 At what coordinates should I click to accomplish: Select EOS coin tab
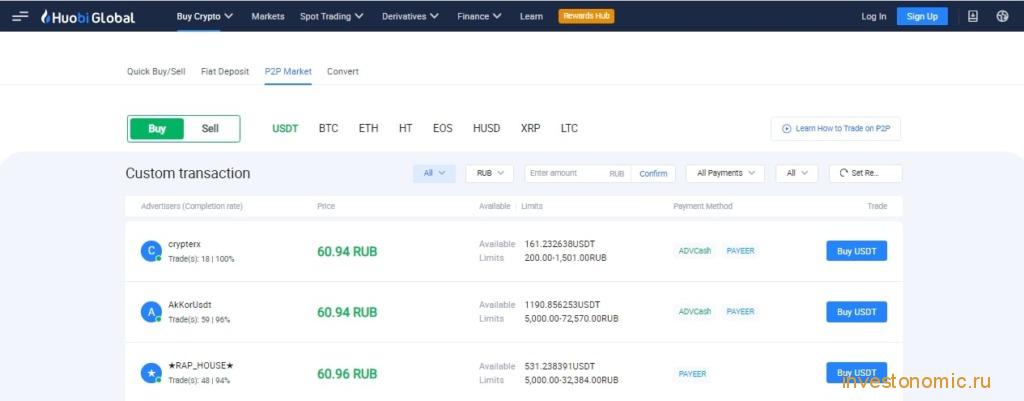point(442,129)
